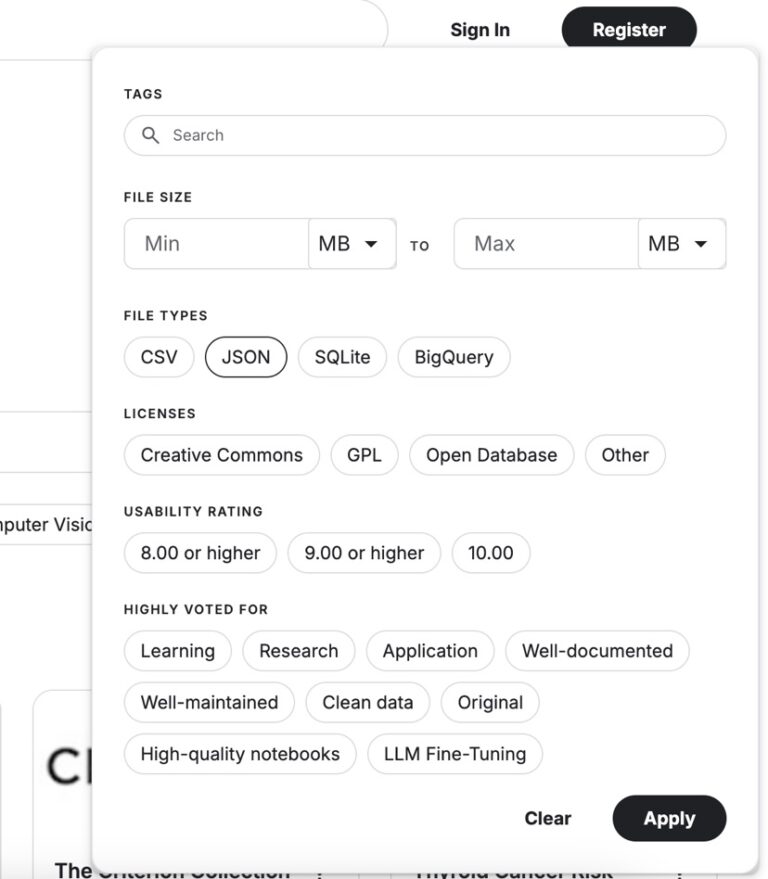The image size is (768, 879).
Task: Select the GPL license filter
Action: tap(365, 455)
